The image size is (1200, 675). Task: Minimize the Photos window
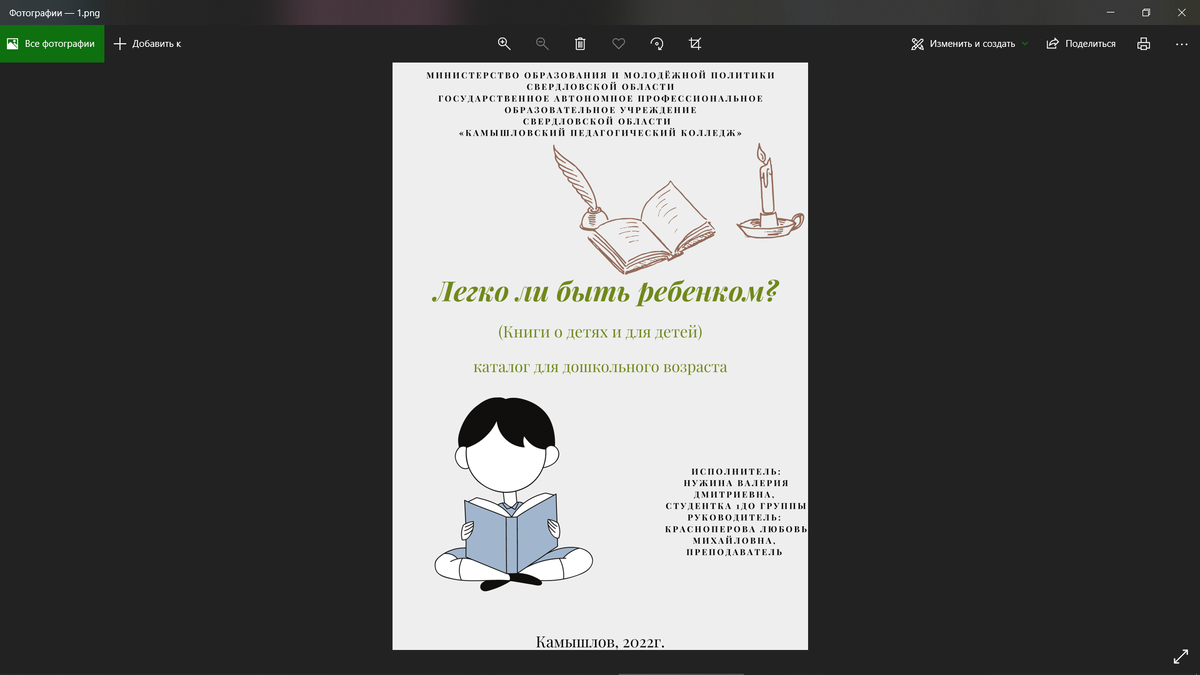pos(1111,12)
